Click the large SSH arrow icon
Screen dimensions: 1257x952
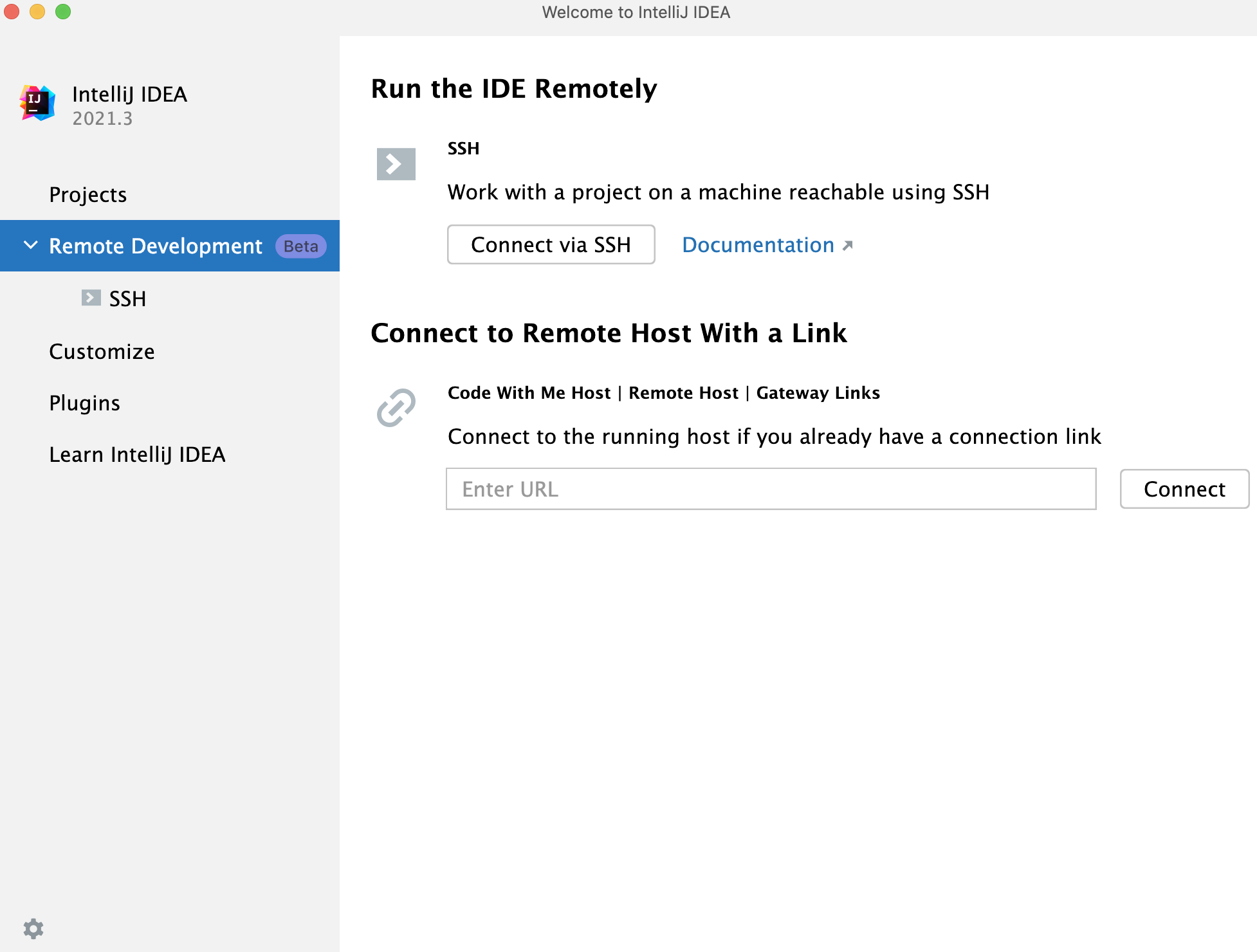tap(396, 164)
